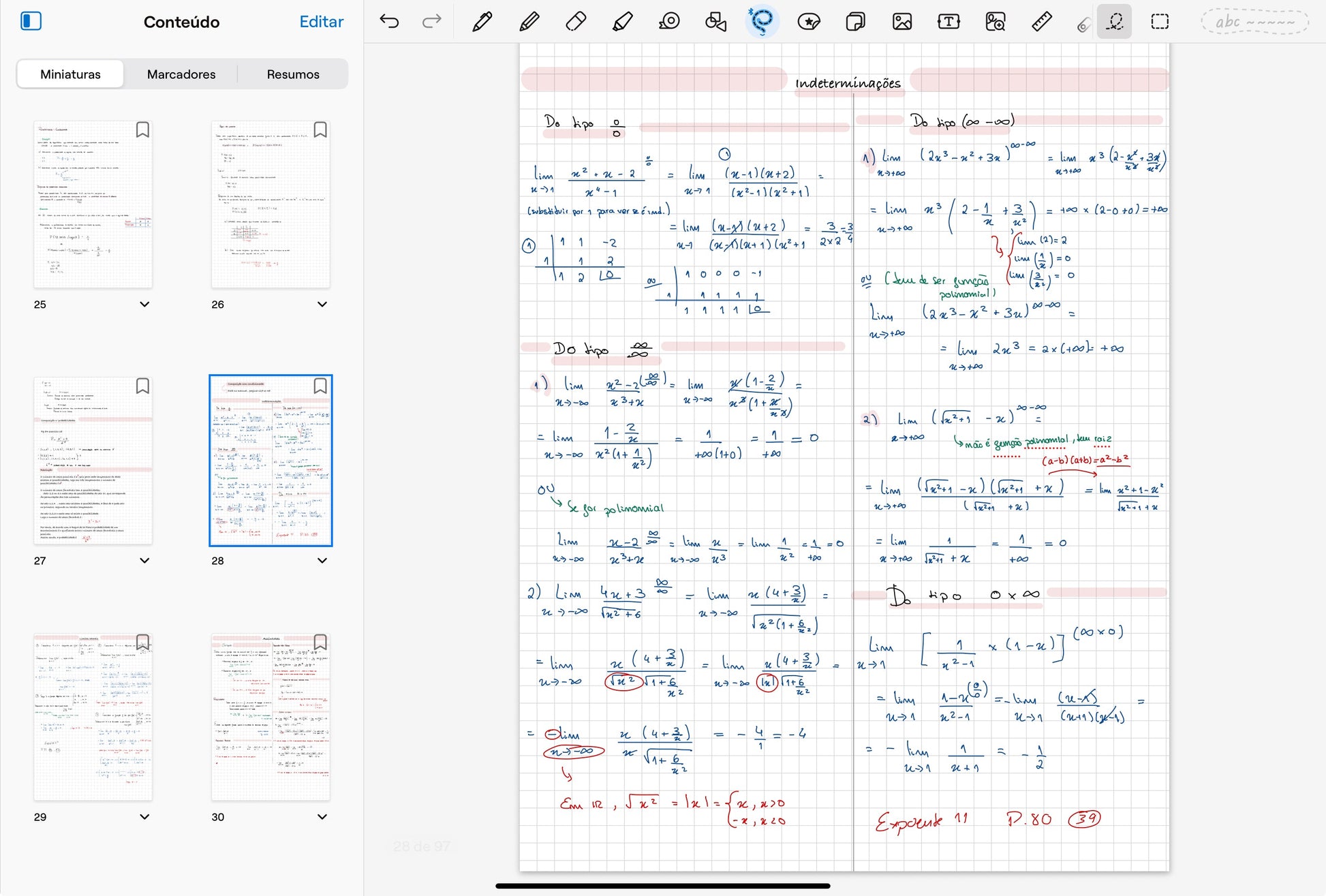Toggle bookmark on page 28 thumbnail
This screenshot has height=896, width=1326.
(320, 386)
